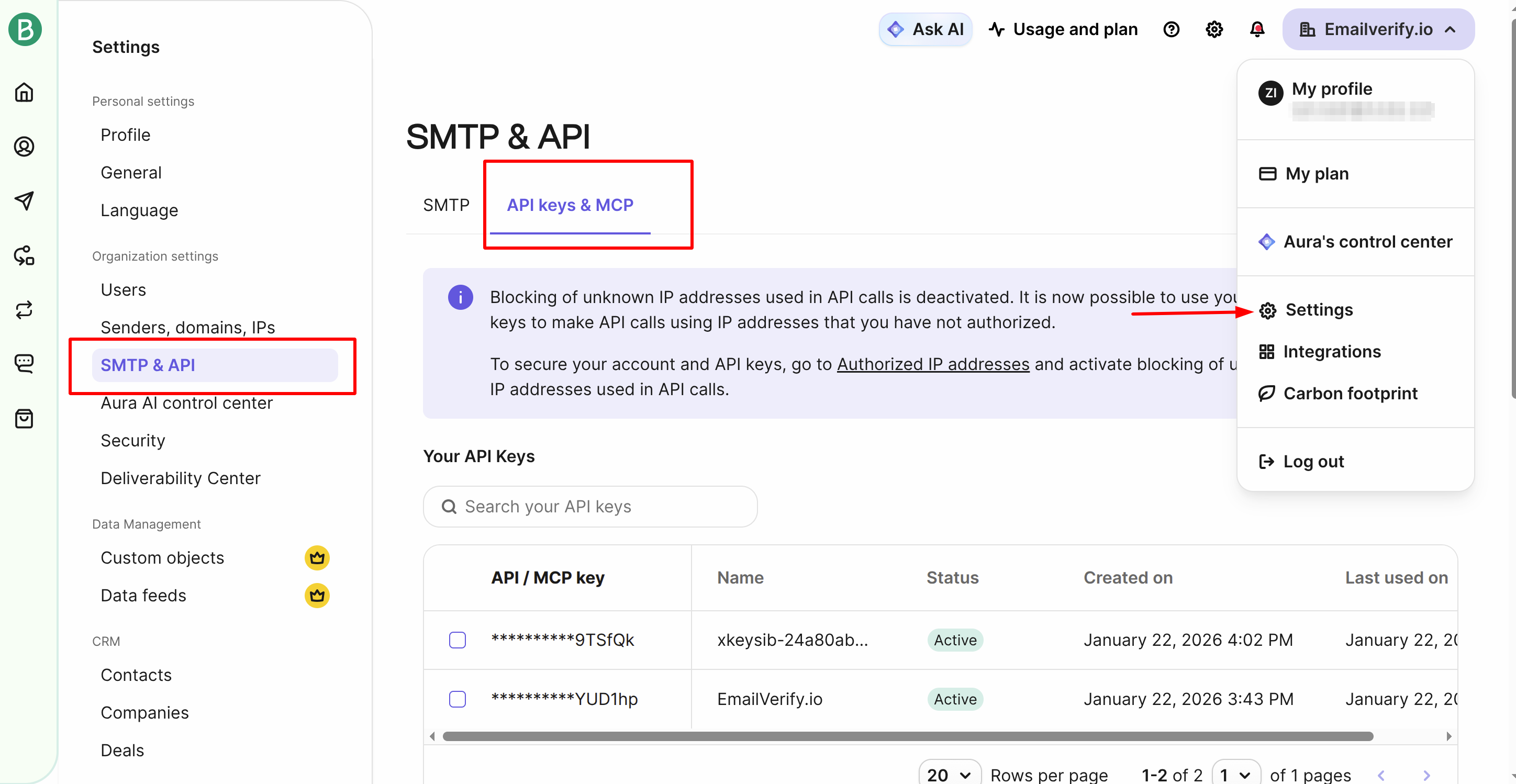Viewport: 1516px width, 784px height.
Task: Open My plan from account menu
Action: pos(1303,174)
